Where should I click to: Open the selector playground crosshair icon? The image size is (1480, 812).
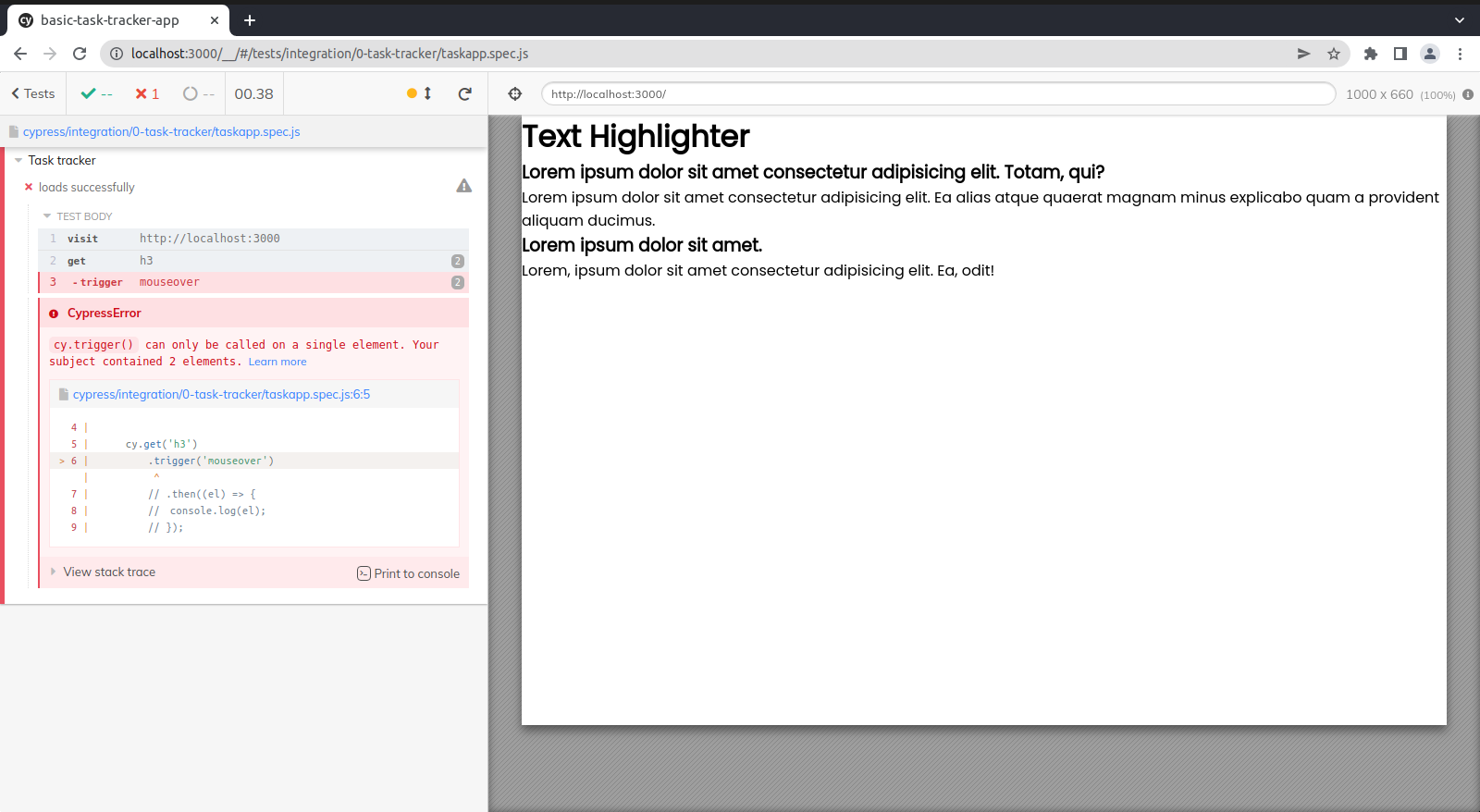tap(515, 93)
